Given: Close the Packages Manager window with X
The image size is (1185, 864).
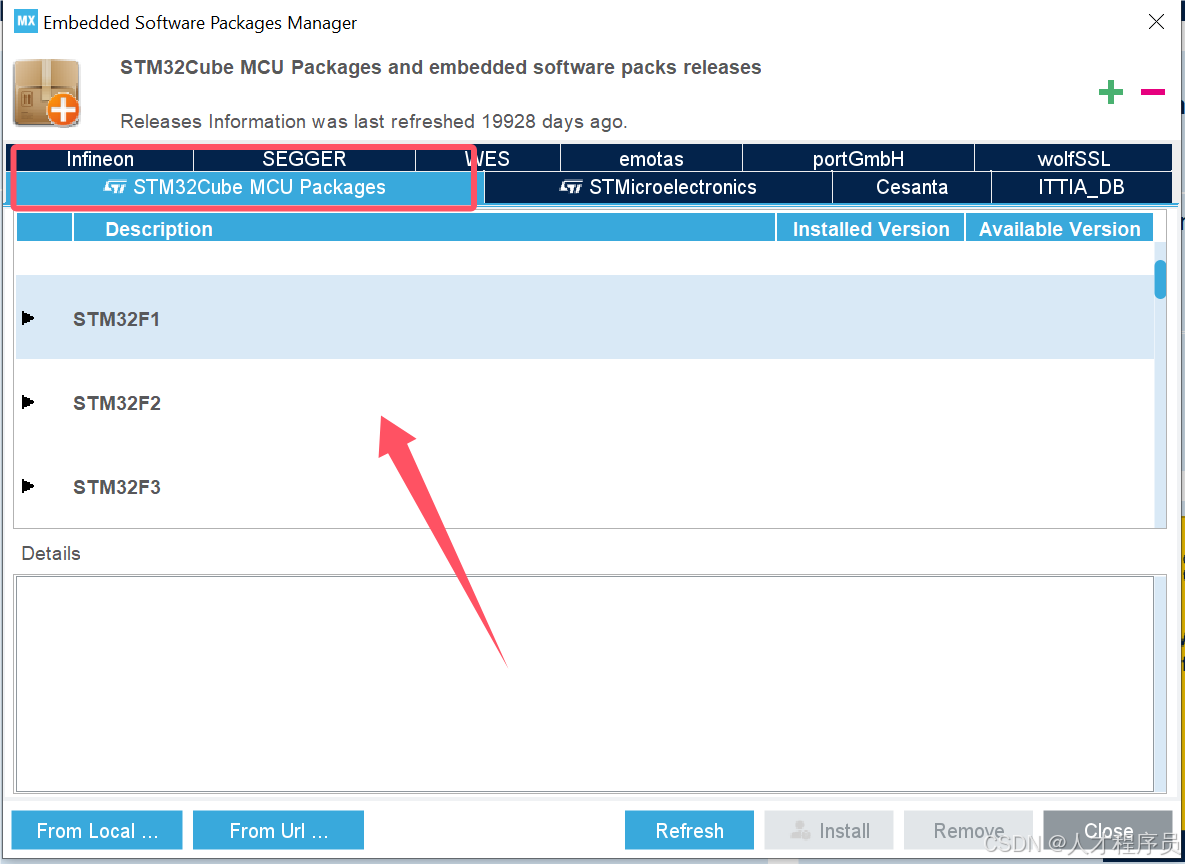Looking at the screenshot, I should coord(1156,22).
